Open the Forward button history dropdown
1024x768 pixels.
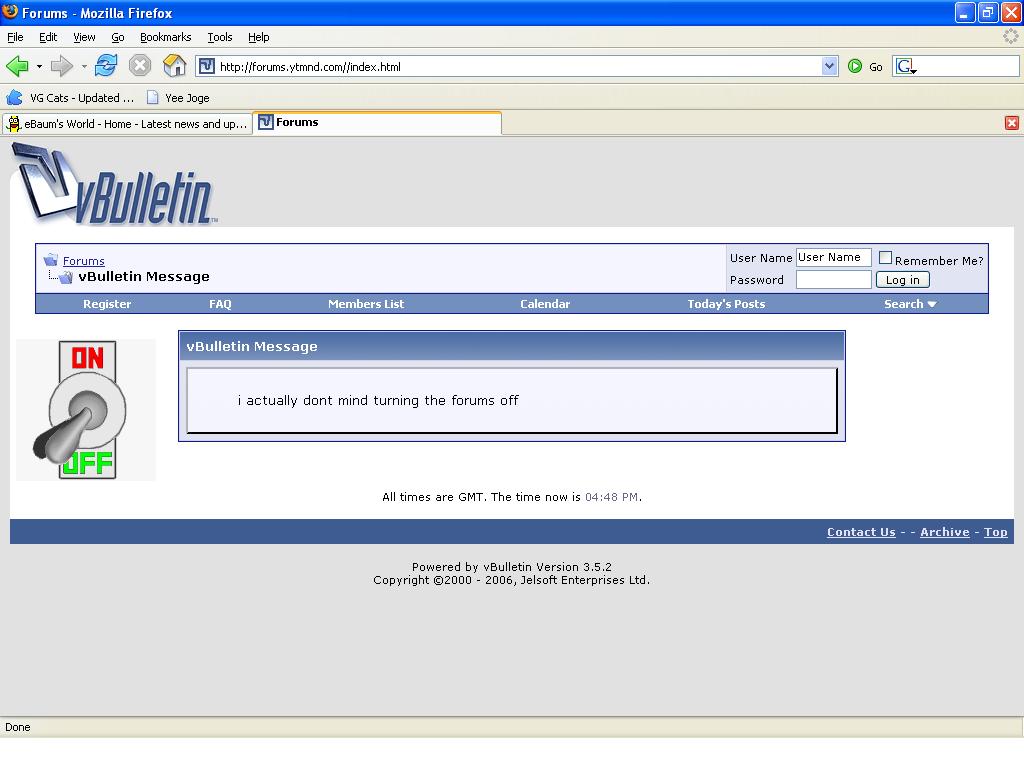point(84,66)
